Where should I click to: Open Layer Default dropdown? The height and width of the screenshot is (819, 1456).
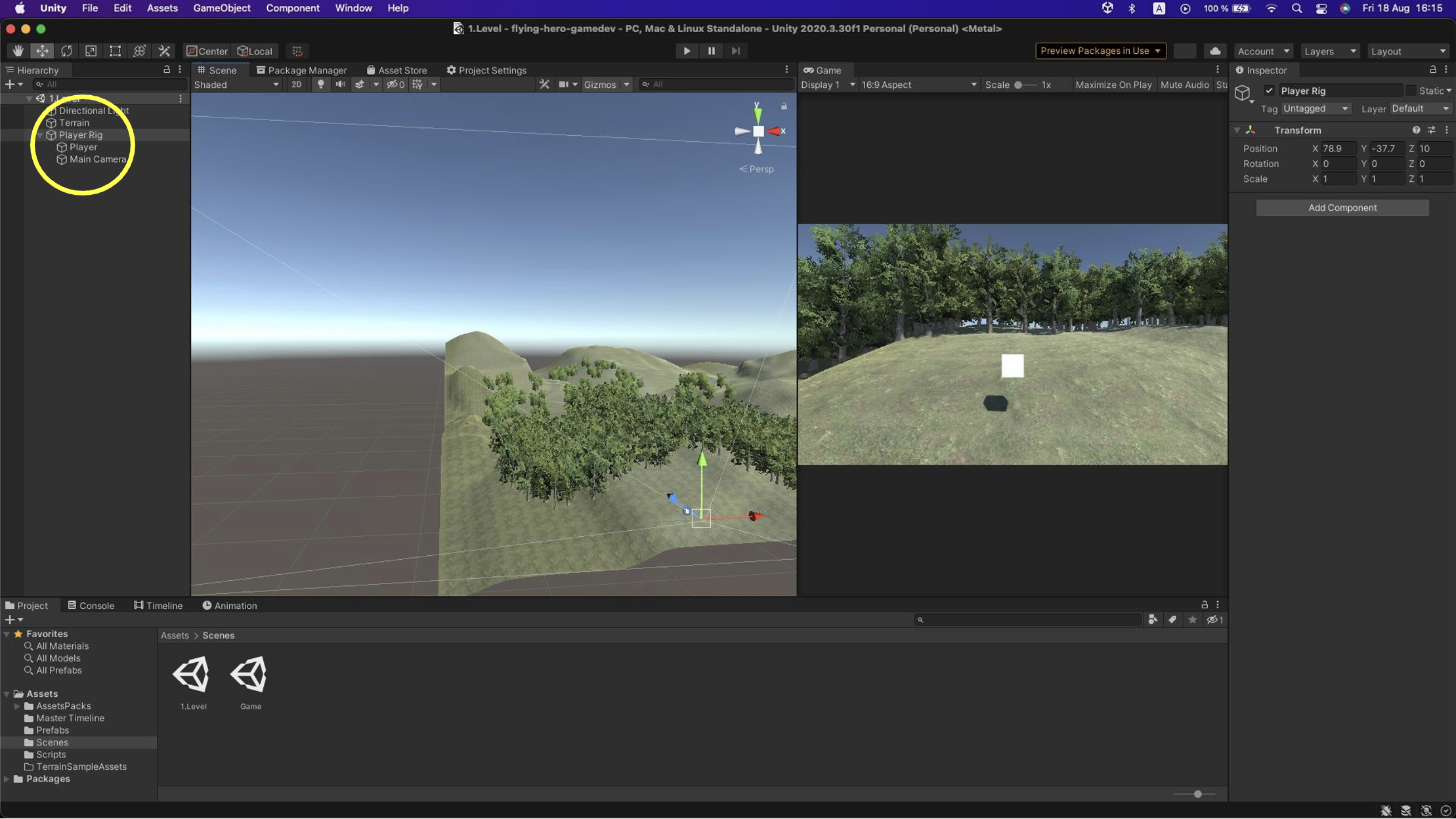(x=1420, y=108)
